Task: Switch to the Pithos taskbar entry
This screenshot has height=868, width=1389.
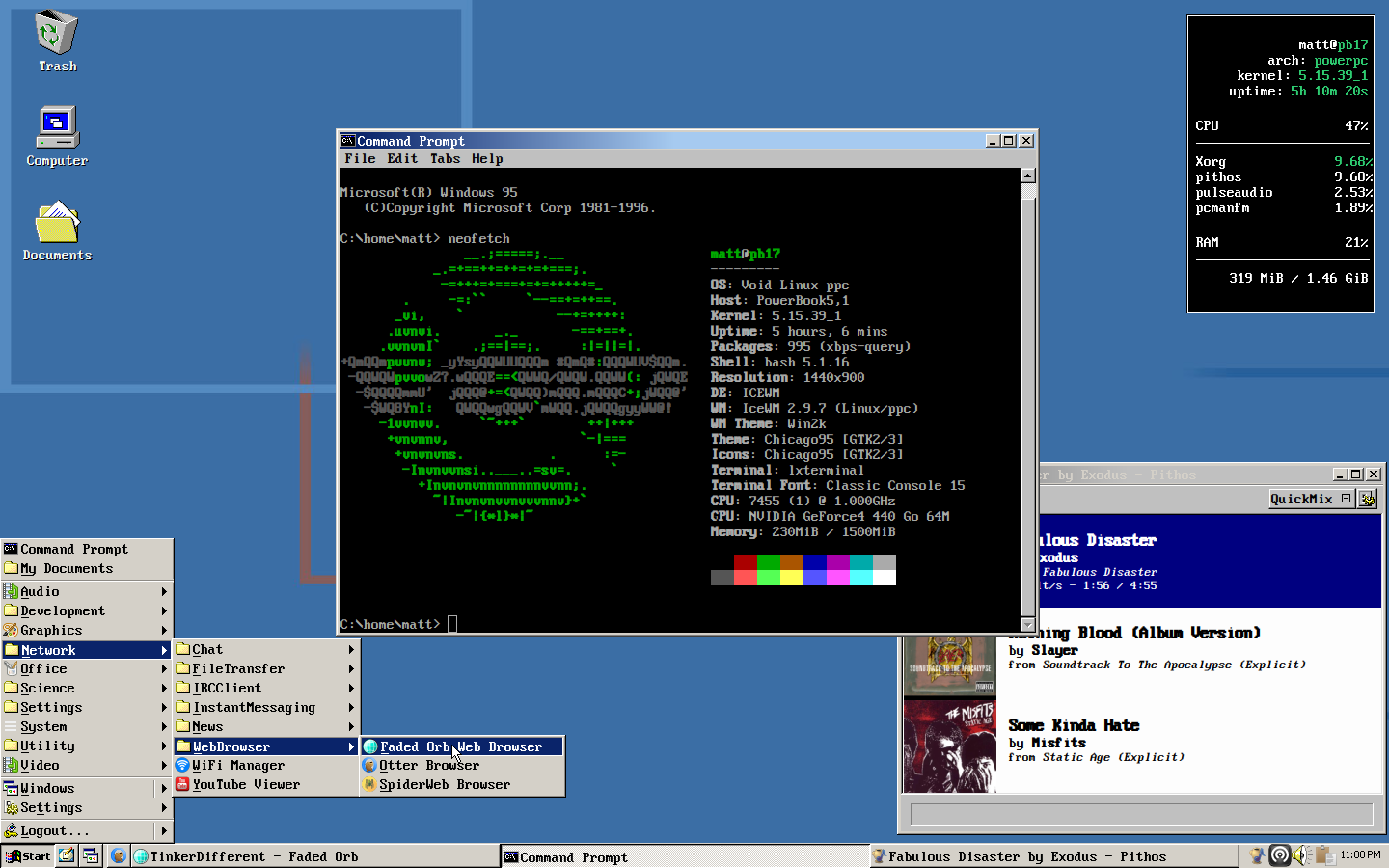Action: point(1053,856)
